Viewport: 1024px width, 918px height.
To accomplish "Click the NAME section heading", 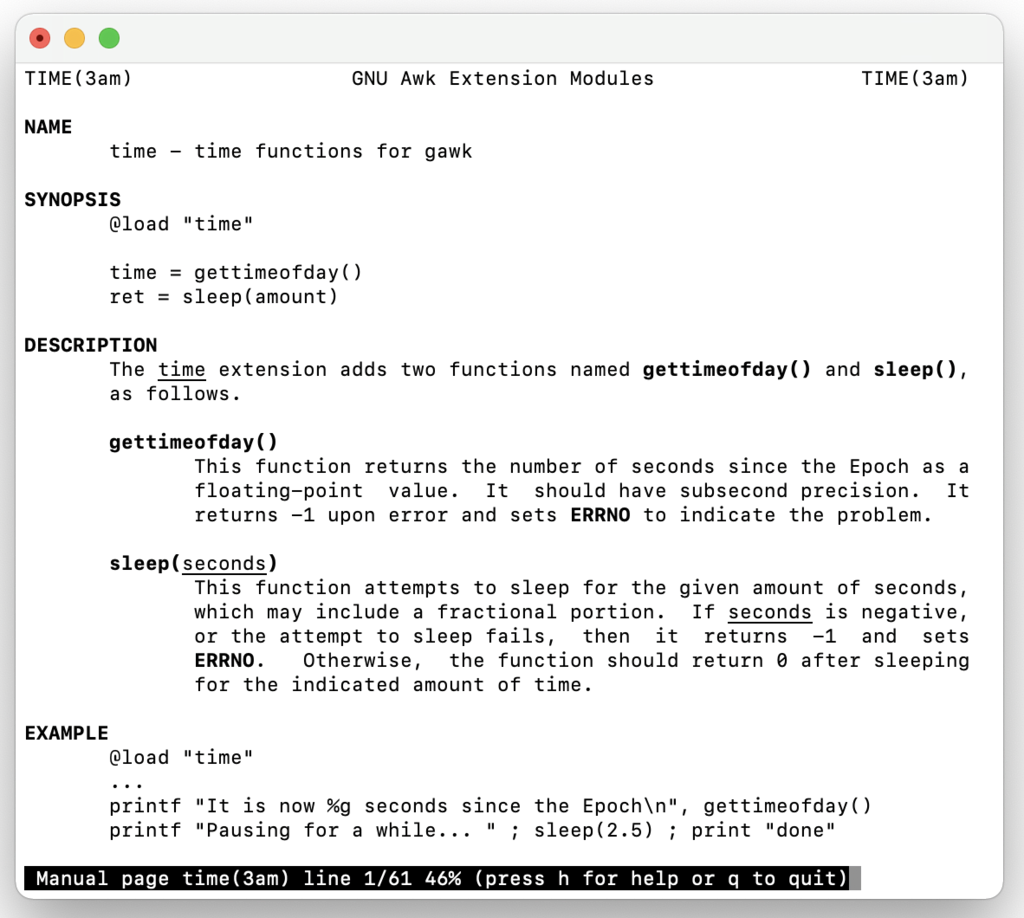I will (x=47, y=127).
